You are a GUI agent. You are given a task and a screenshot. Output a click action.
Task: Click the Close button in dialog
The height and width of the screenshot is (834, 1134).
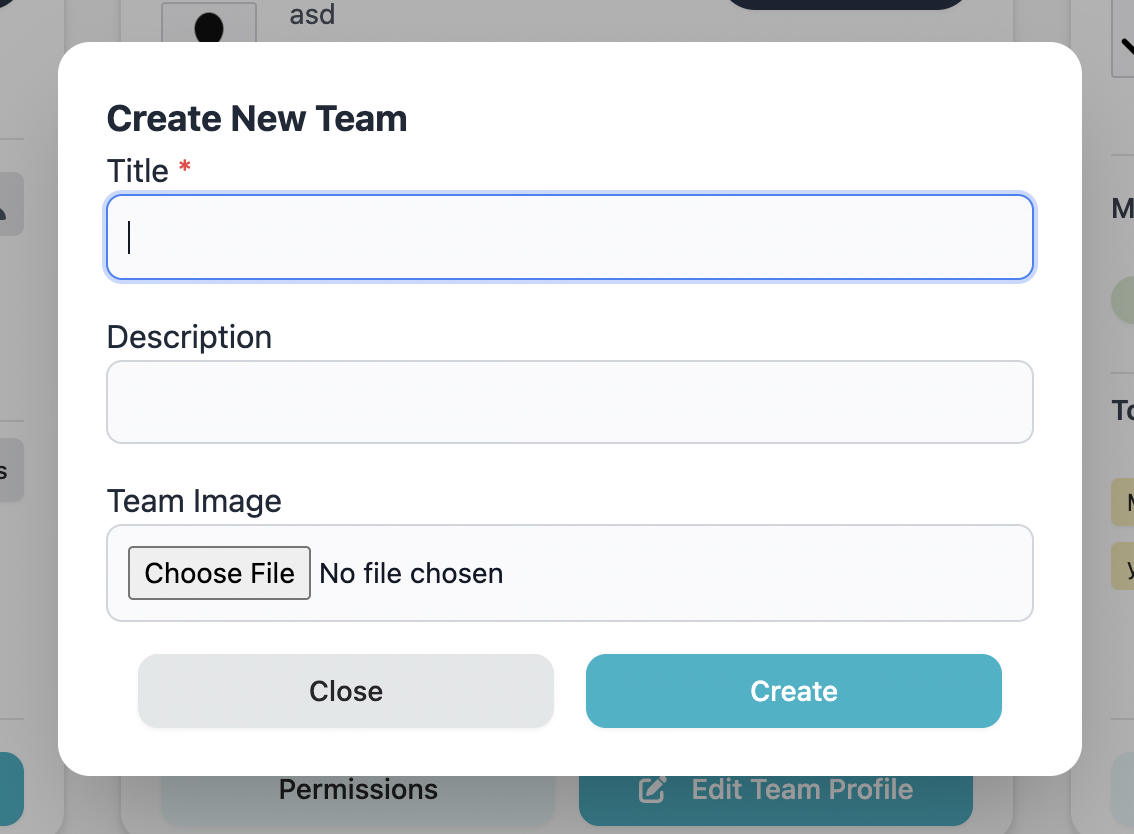[346, 691]
